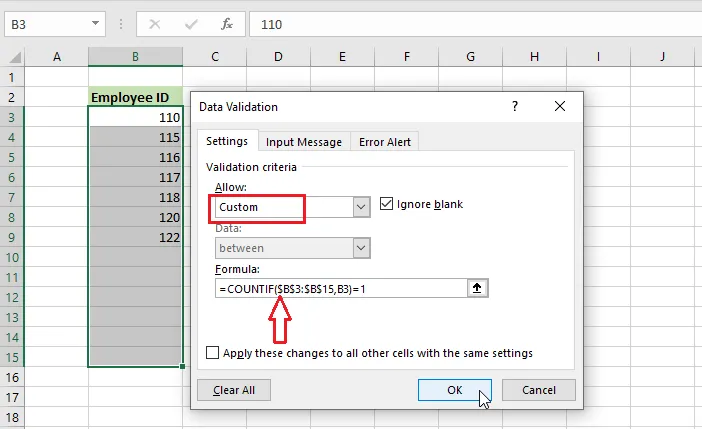Select row 2 header
This screenshot has height=429, width=702.
[x=12, y=97]
